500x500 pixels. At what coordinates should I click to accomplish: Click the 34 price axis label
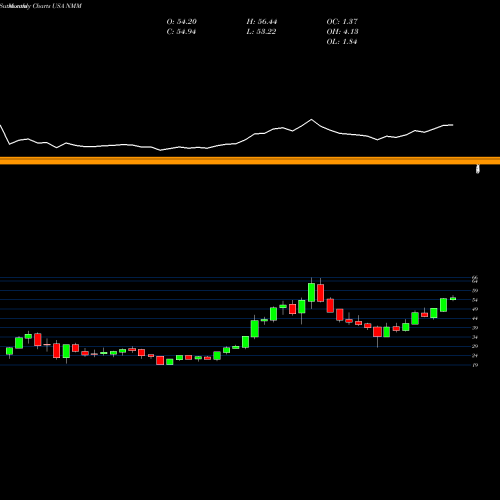[x=475, y=337]
